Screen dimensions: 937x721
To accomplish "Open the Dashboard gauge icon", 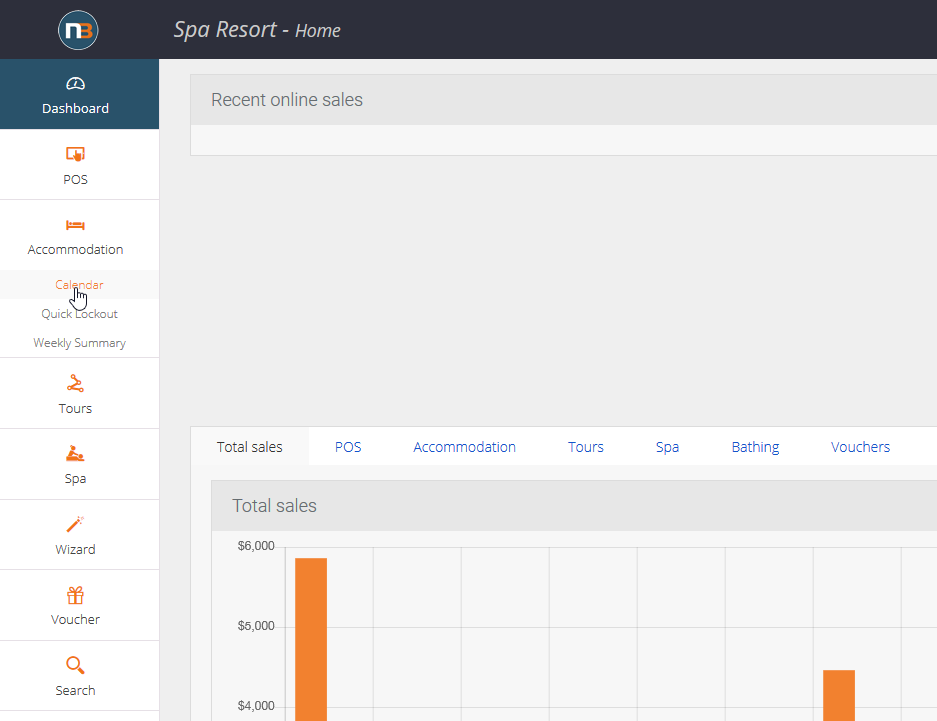I will point(75,84).
